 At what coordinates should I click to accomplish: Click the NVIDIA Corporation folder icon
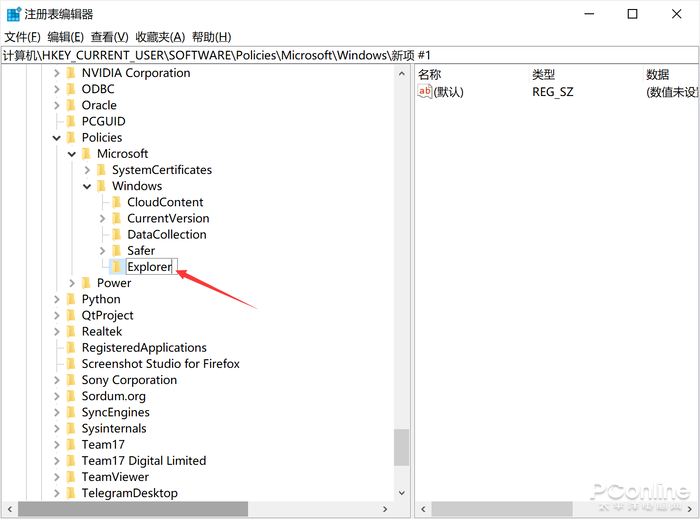(71, 73)
